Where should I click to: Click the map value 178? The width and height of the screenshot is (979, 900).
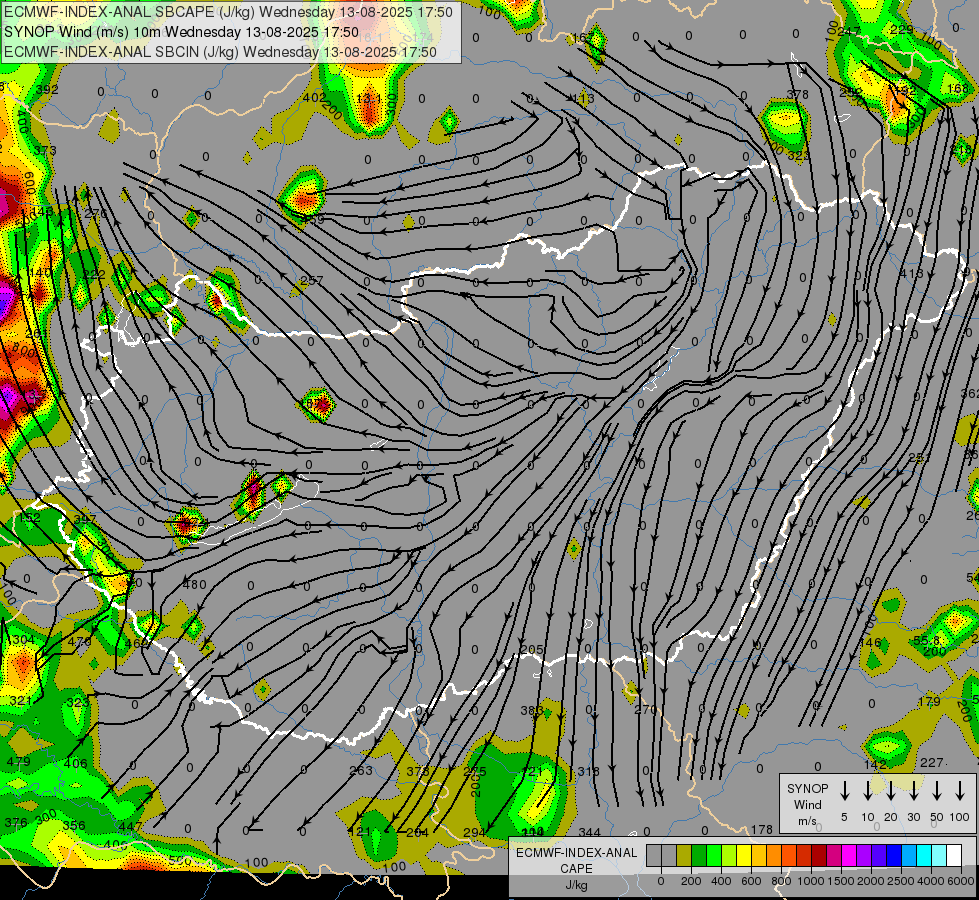[x=762, y=829]
